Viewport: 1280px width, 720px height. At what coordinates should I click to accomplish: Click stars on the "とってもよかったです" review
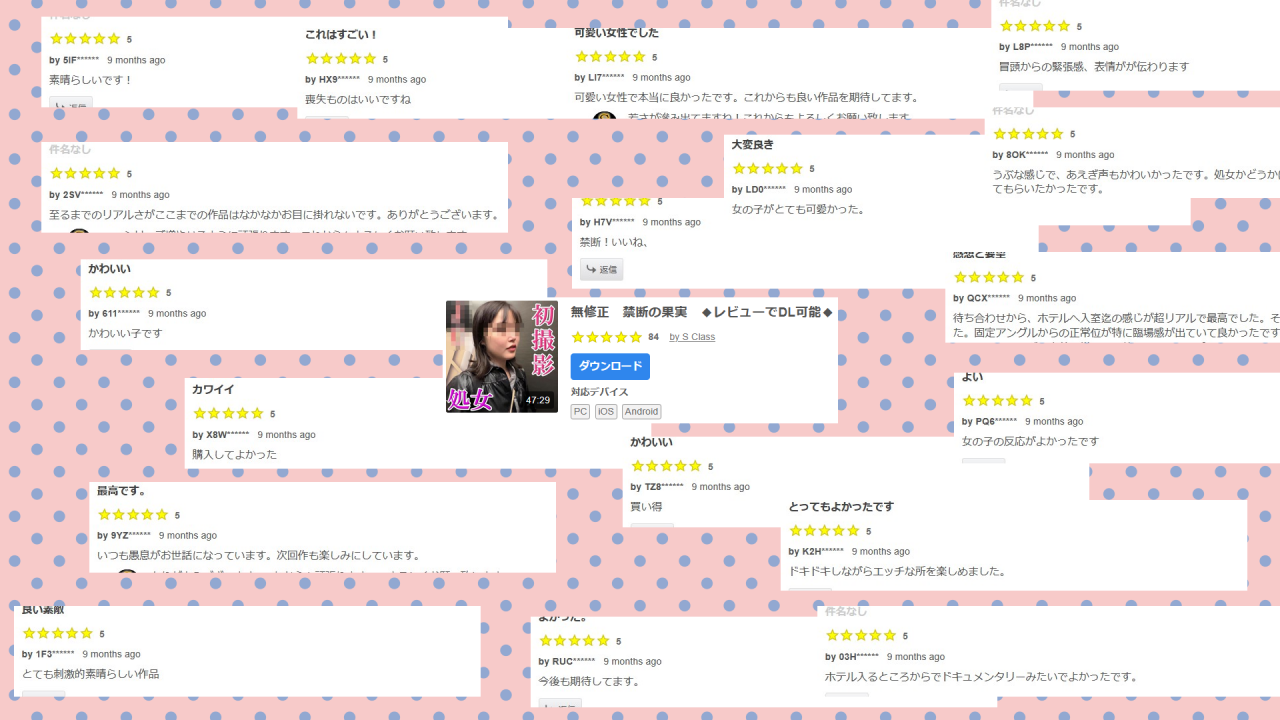tap(824, 531)
